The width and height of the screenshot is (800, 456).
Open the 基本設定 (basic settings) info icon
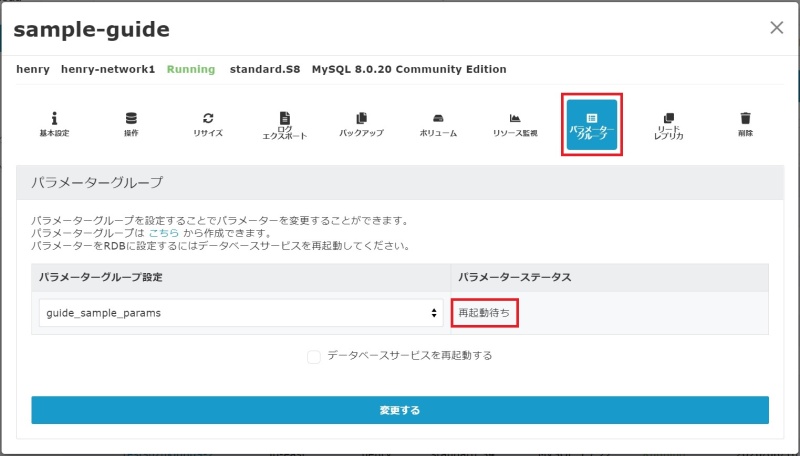pyautogui.click(x=54, y=124)
